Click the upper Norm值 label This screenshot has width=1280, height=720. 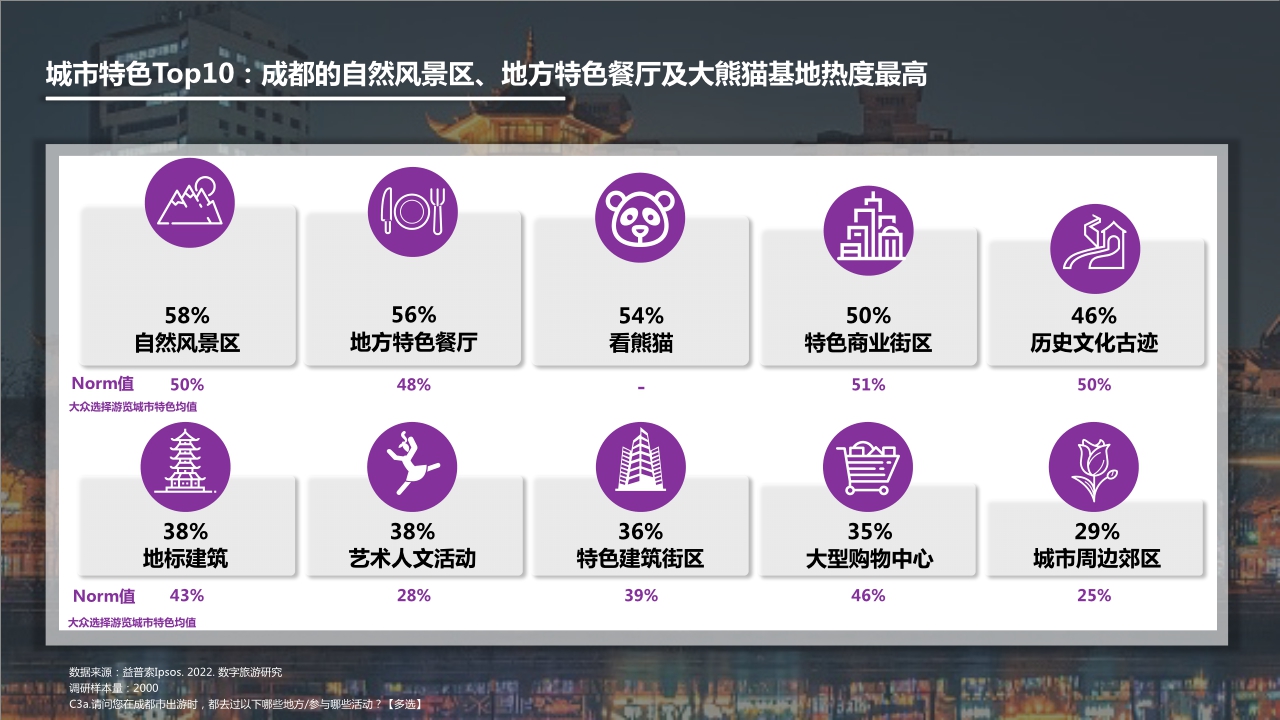click(x=103, y=383)
